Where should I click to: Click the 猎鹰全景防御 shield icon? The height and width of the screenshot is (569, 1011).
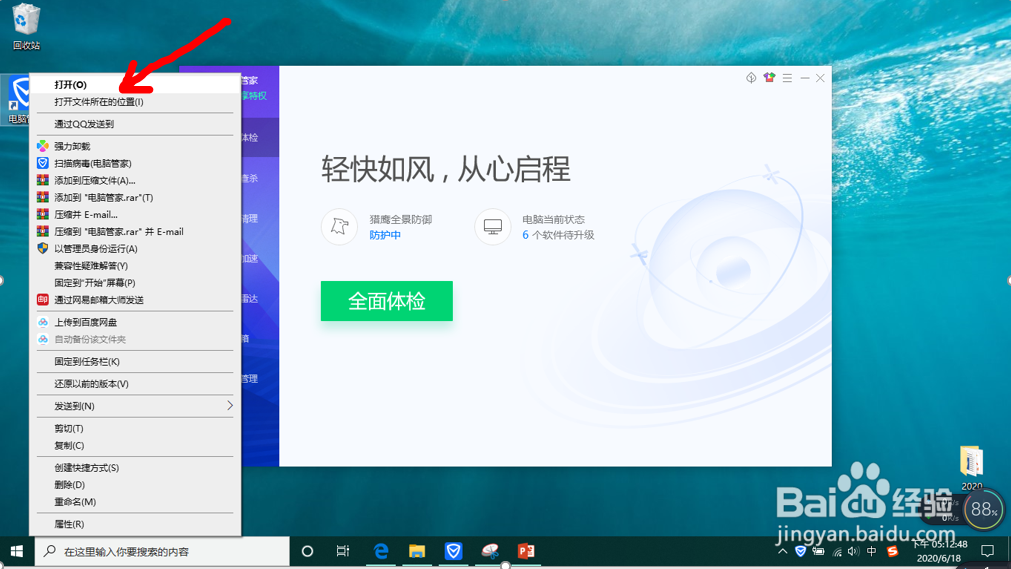339,226
